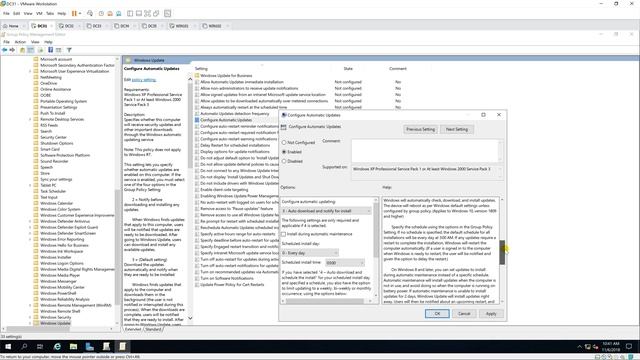Open the Action Center notification icon
This screenshot has height=360, width=640.
tap(629, 347)
